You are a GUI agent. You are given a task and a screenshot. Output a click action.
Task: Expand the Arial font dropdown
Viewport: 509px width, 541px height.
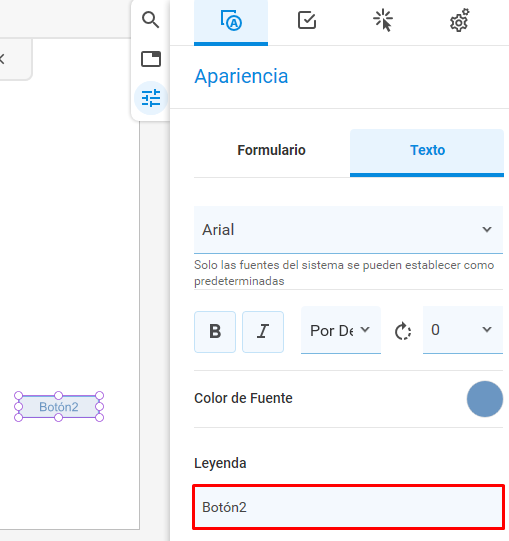tap(348, 230)
